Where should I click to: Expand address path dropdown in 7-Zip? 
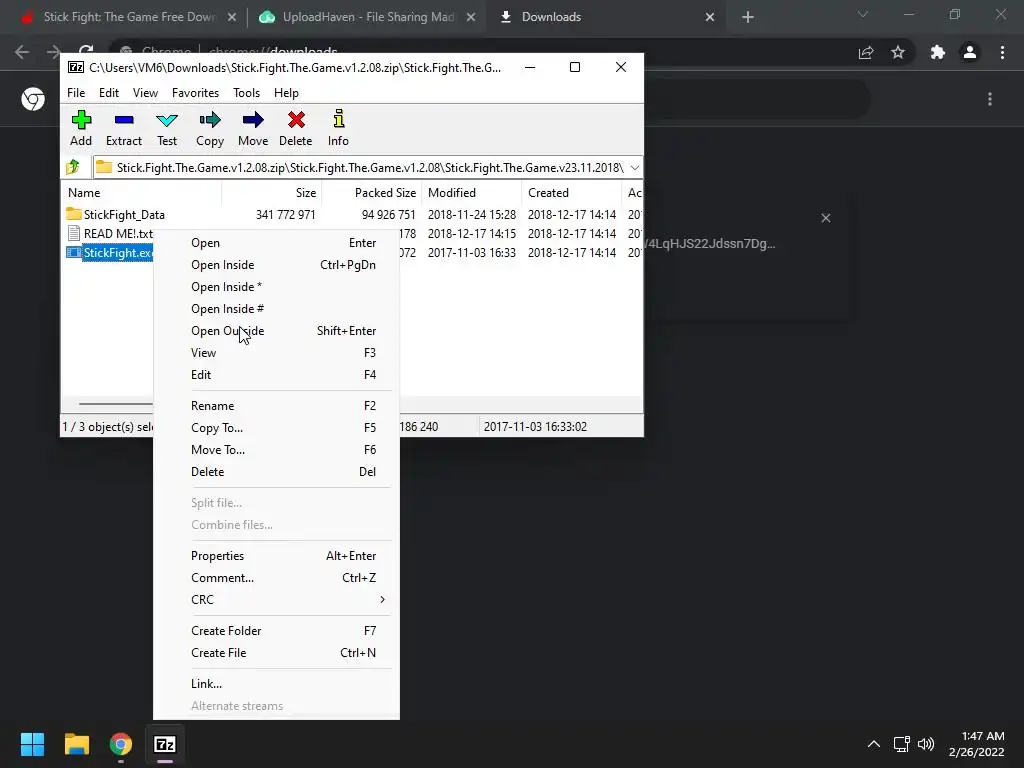point(635,168)
